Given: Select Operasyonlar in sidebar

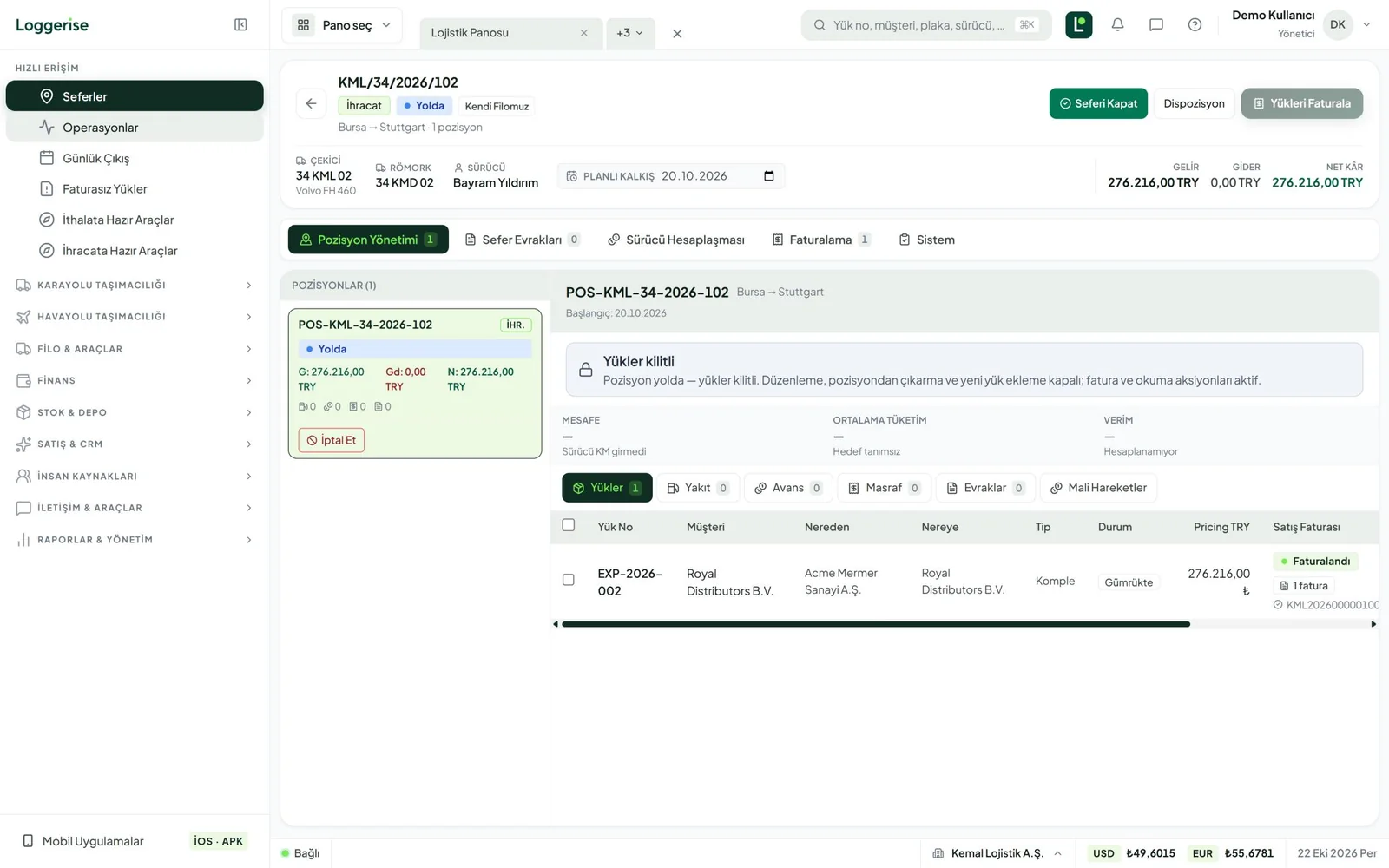Looking at the screenshot, I should [x=135, y=128].
